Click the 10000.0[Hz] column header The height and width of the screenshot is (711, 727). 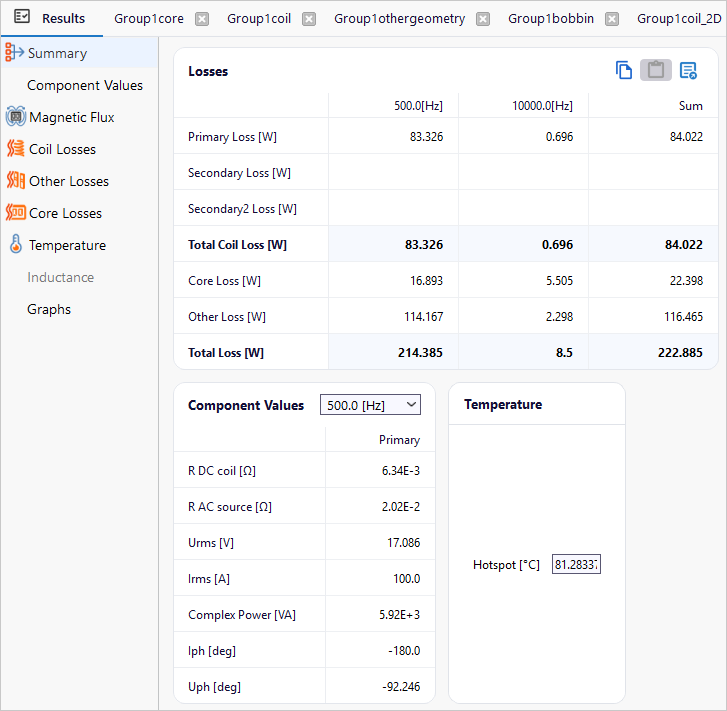pos(542,106)
